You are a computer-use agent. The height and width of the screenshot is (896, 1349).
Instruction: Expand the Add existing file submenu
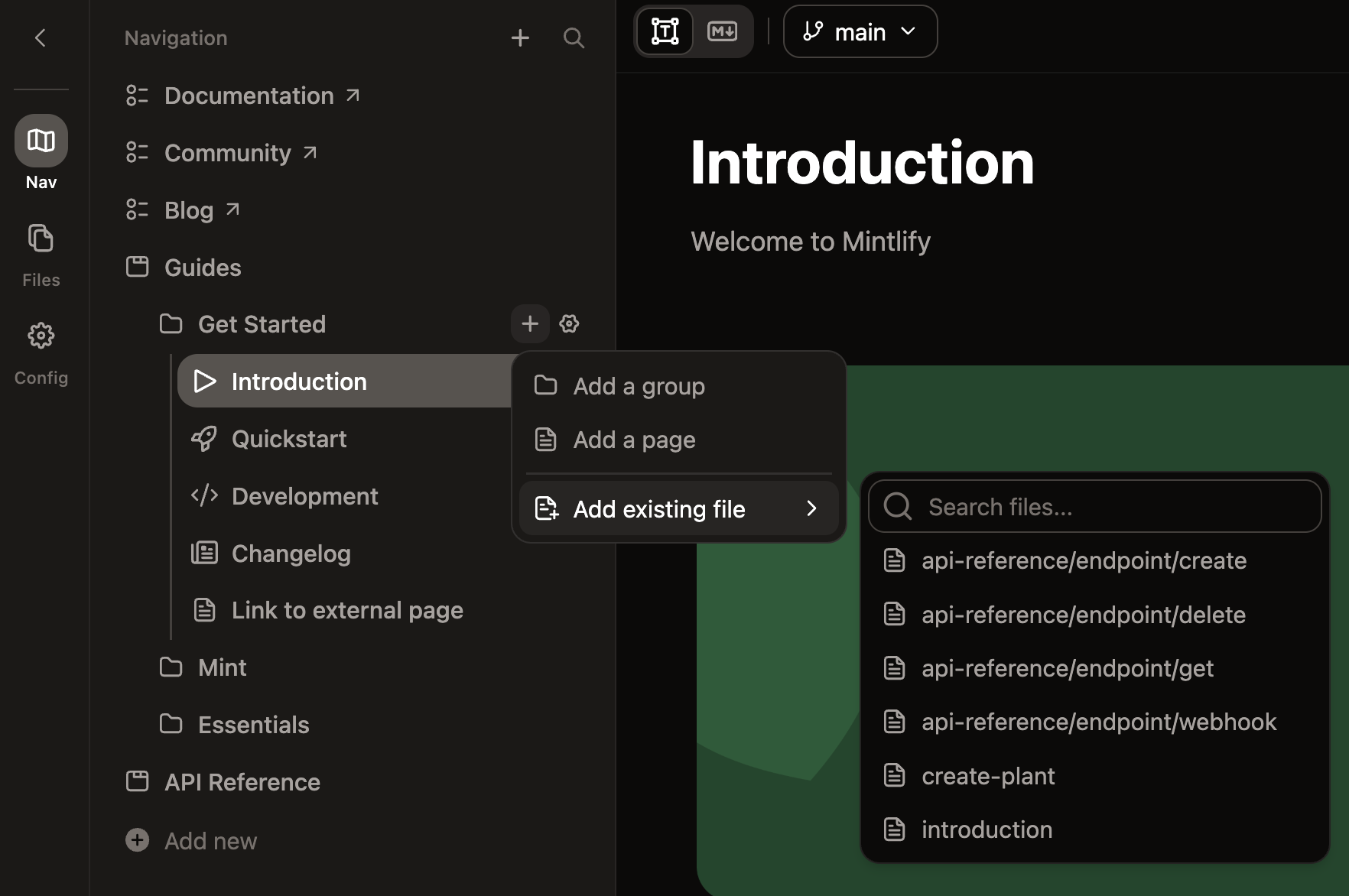click(678, 508)
